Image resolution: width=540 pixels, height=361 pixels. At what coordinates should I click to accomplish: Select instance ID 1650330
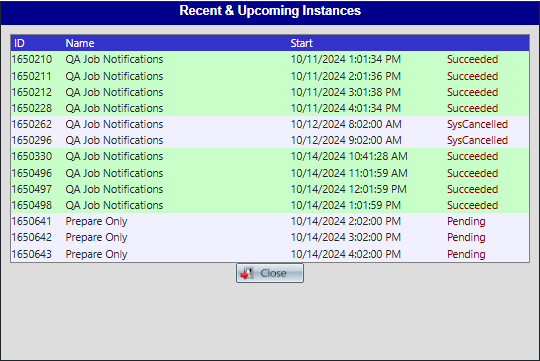[32, 156]
